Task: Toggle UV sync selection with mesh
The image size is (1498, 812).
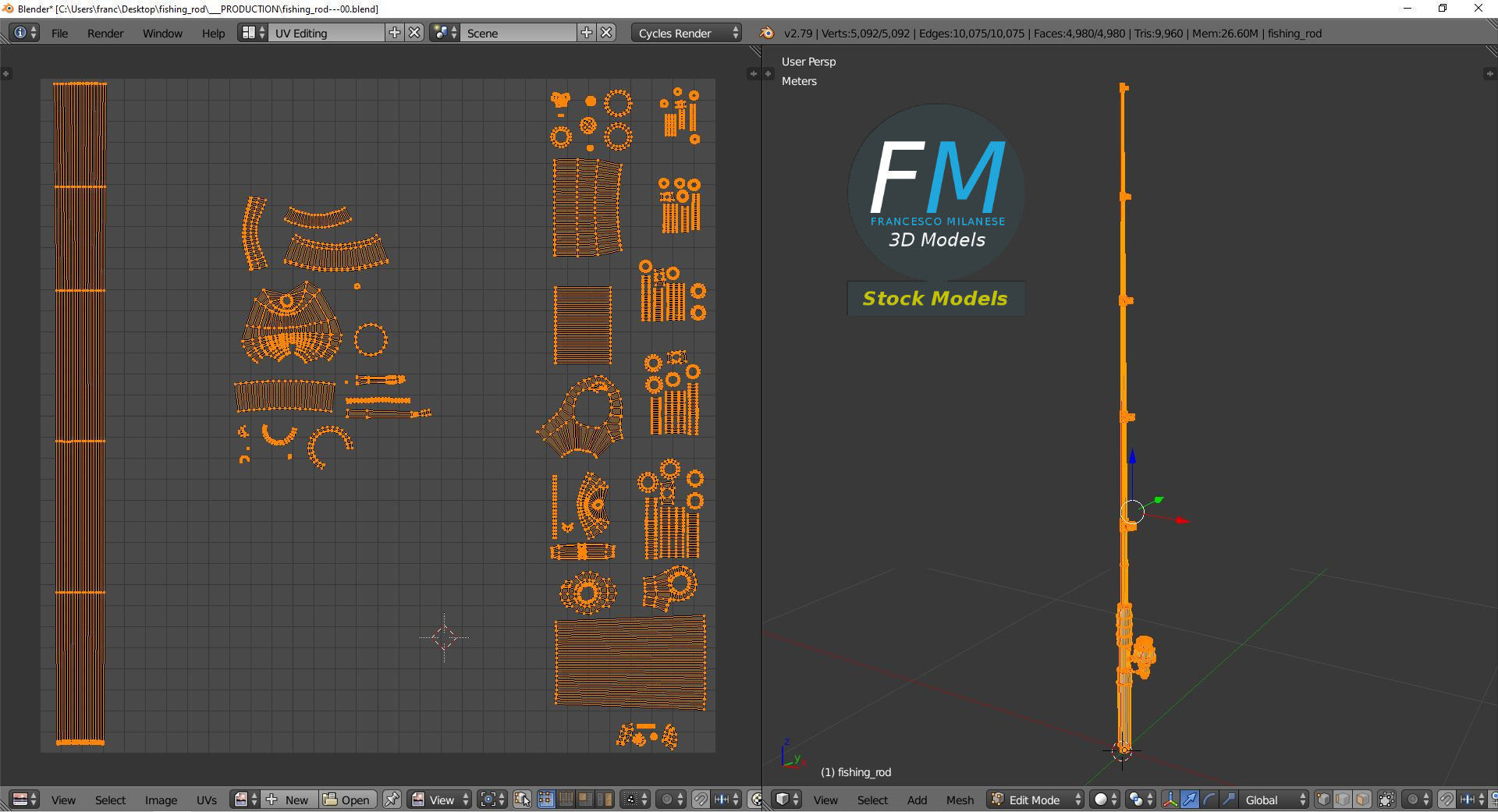Action: click(x=522, y=800)
